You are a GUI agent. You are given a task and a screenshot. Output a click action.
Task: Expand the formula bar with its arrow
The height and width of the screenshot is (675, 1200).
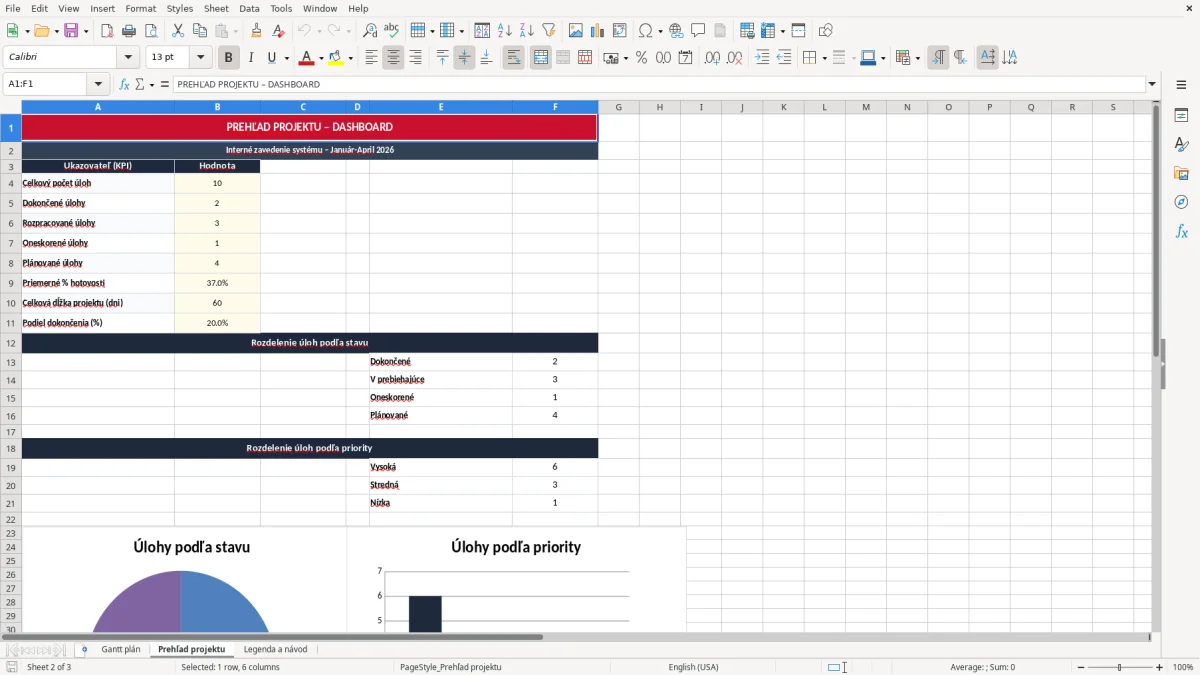pyautogui.click(x=1152, y=85)
